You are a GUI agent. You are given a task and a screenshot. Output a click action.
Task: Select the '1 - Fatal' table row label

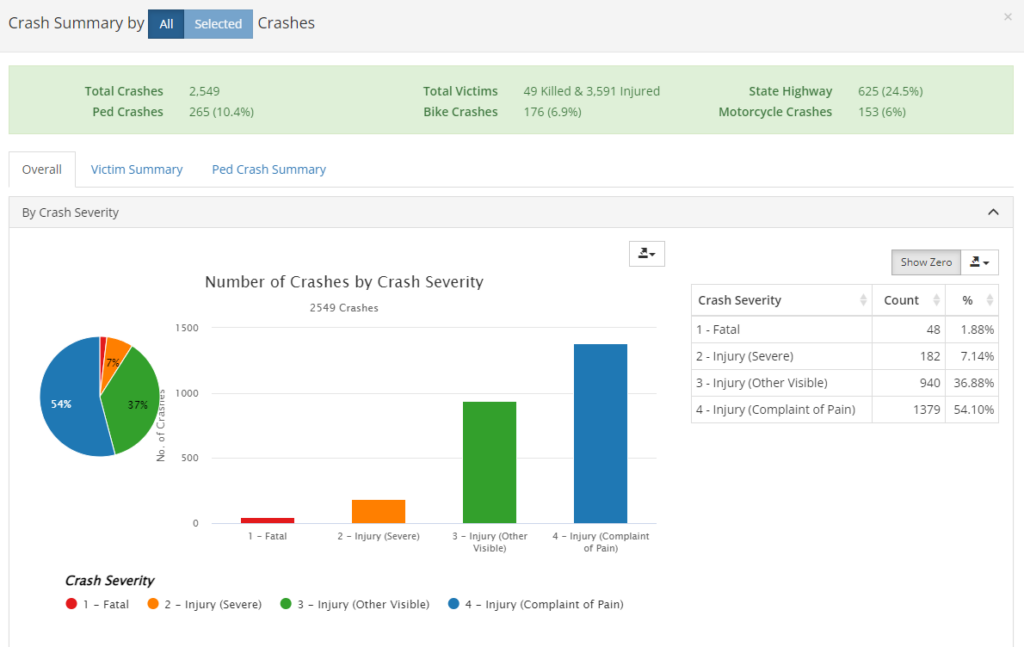point(718,330)
